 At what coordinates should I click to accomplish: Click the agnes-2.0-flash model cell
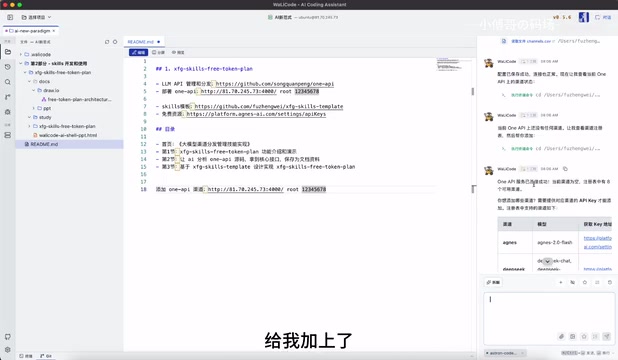coord(555,242)
